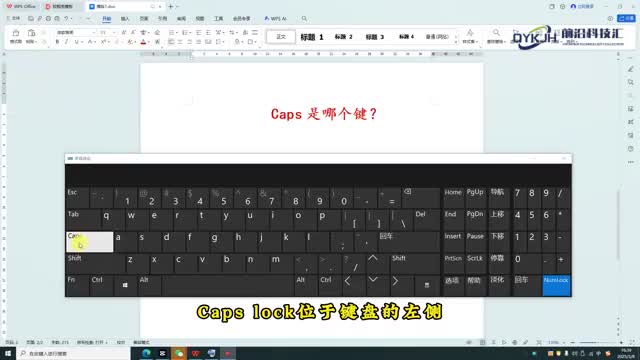Expand the font color dropdown arrow
Viewport: 640px width, 360px height.
click(x=149, y=42)
